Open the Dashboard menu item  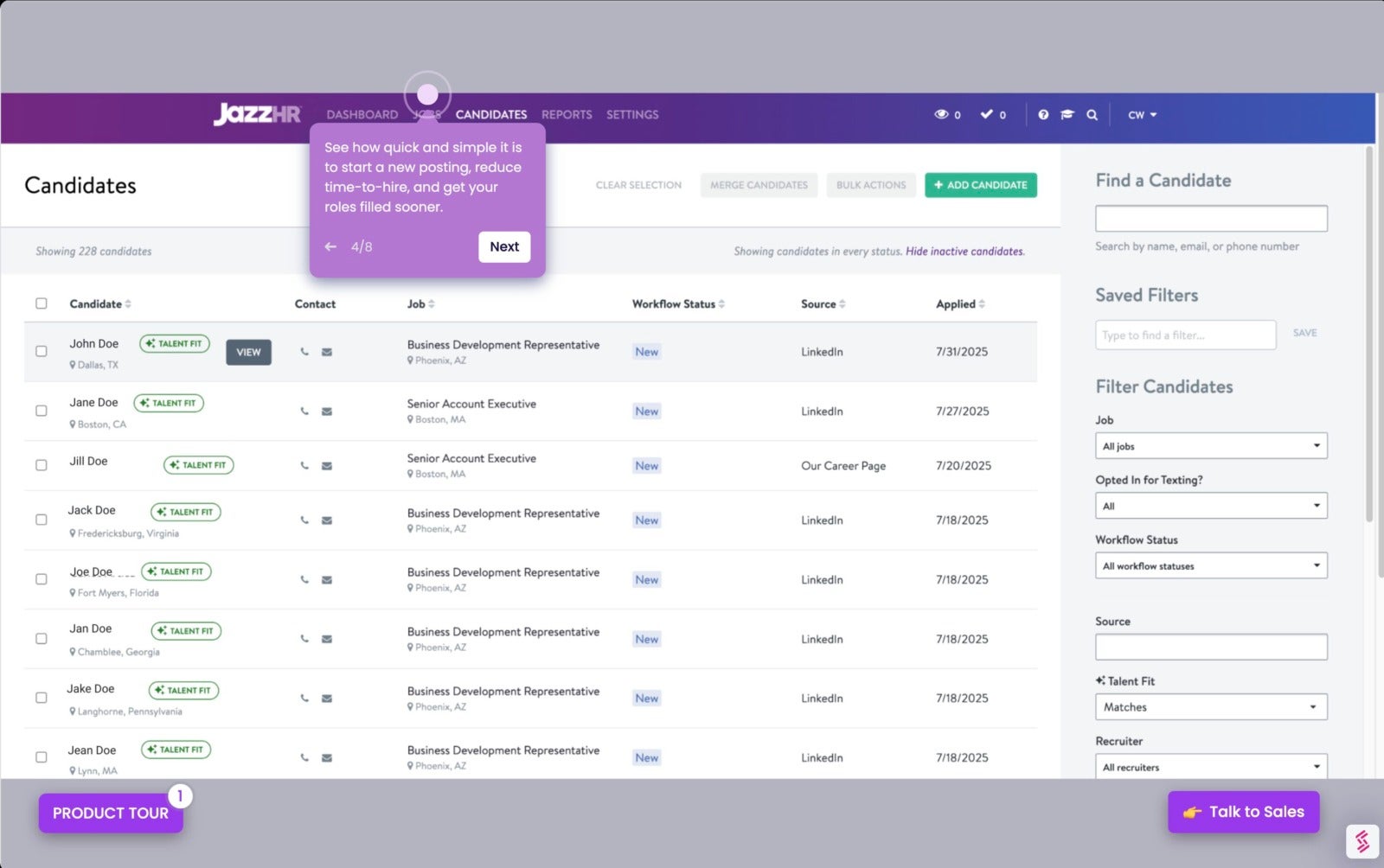tap(362, 114)
